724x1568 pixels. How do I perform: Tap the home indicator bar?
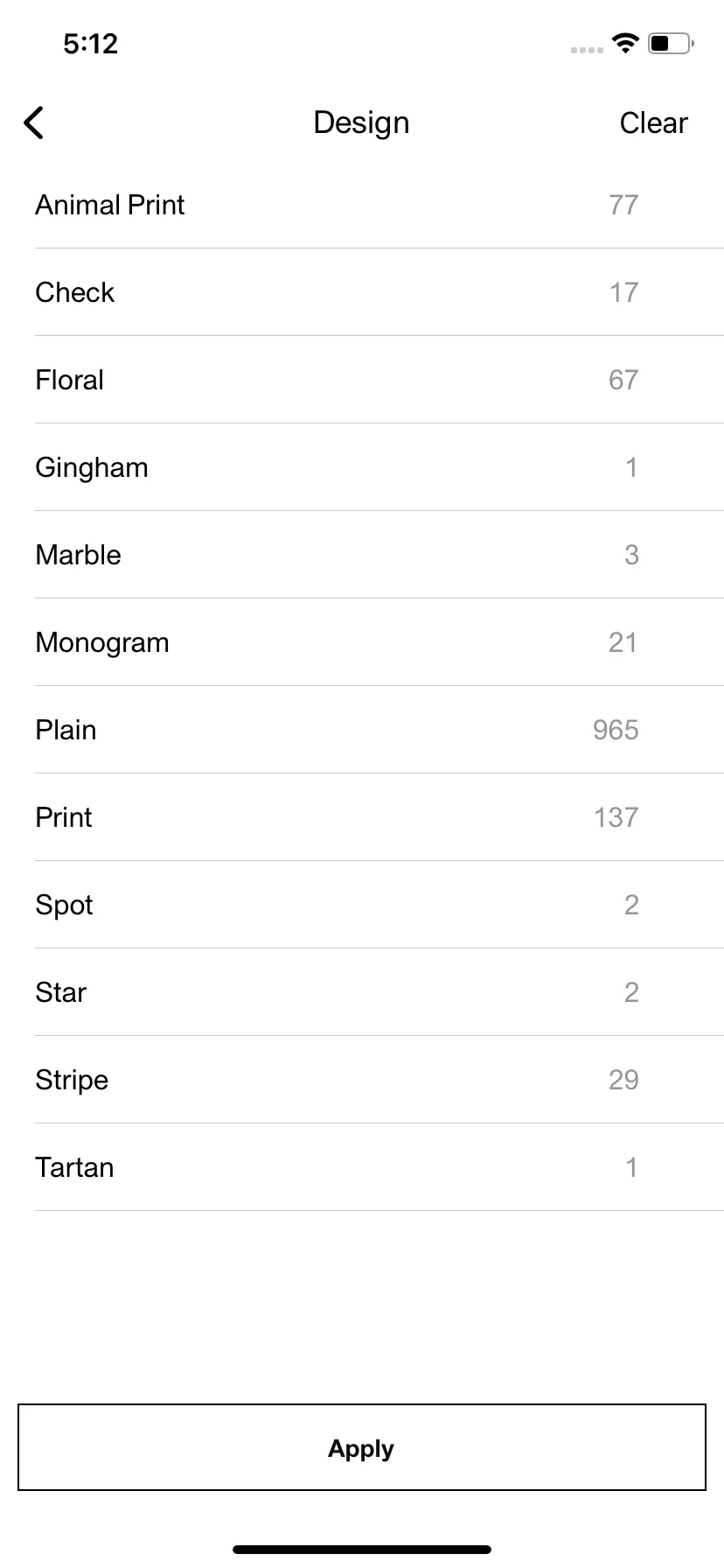coord(362,1549)
